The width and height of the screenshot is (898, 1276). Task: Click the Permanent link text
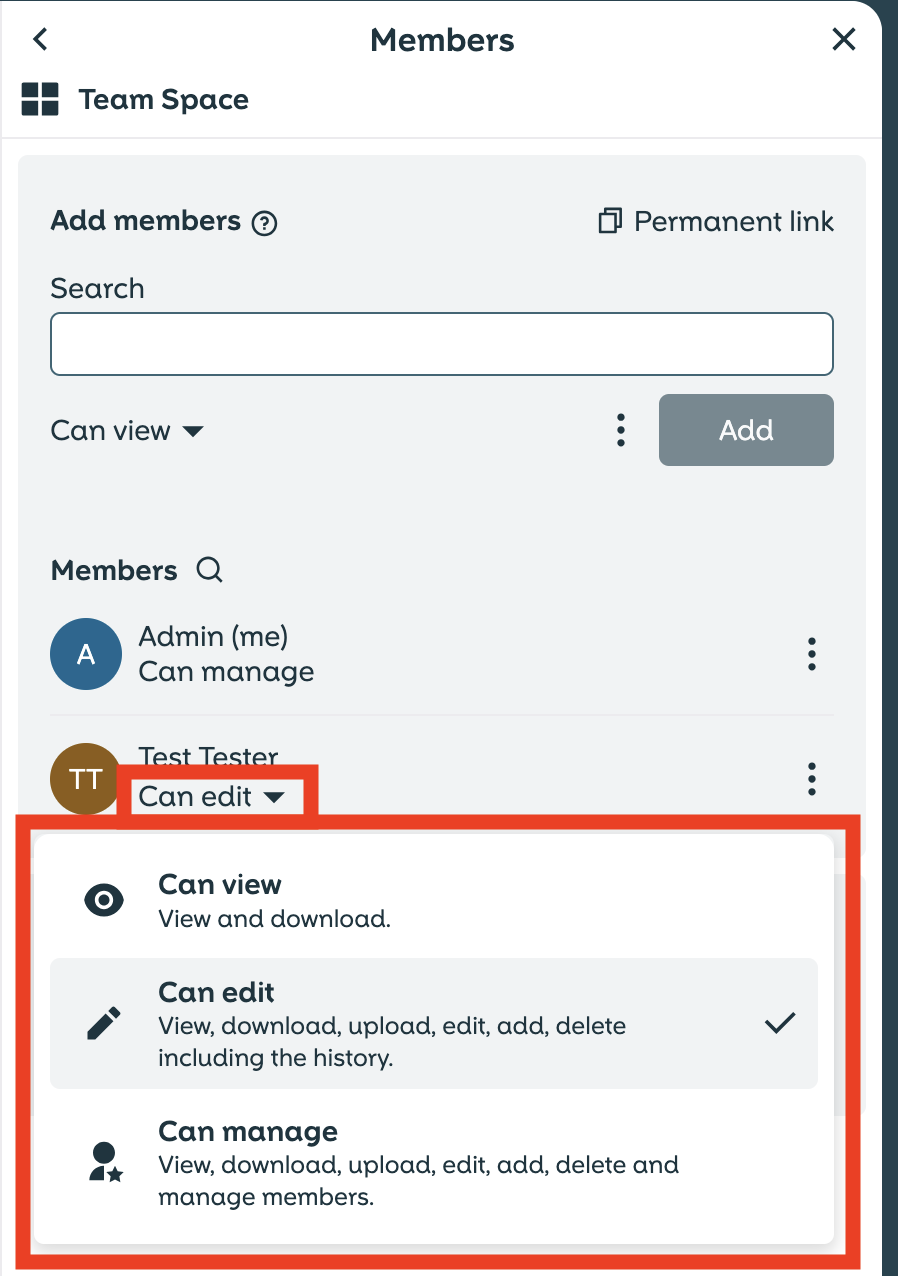point(734,221)
